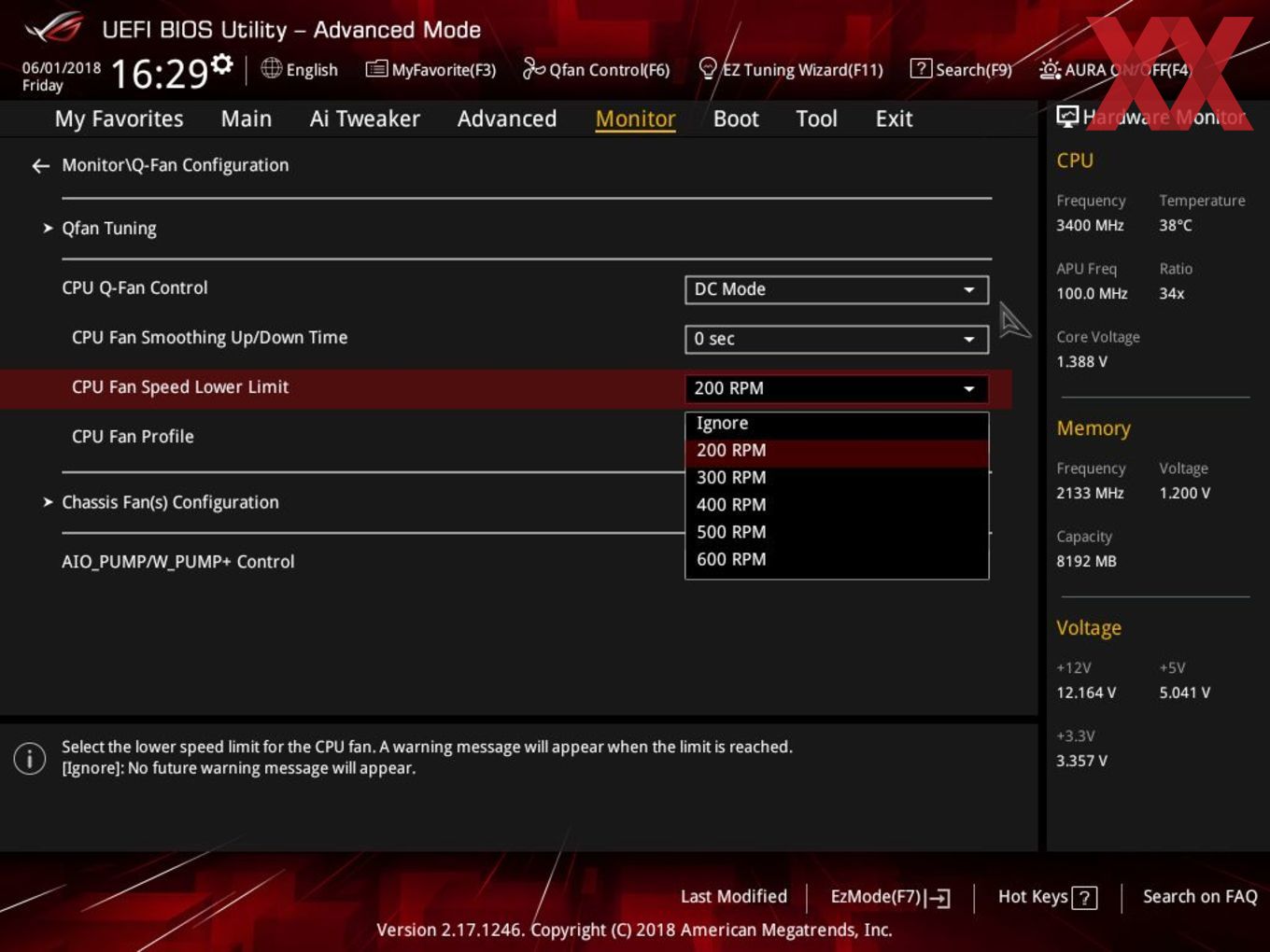Open My Favorites tab
The height and width of the screenshot is (952, 1270).
click(x=119, y=119)
